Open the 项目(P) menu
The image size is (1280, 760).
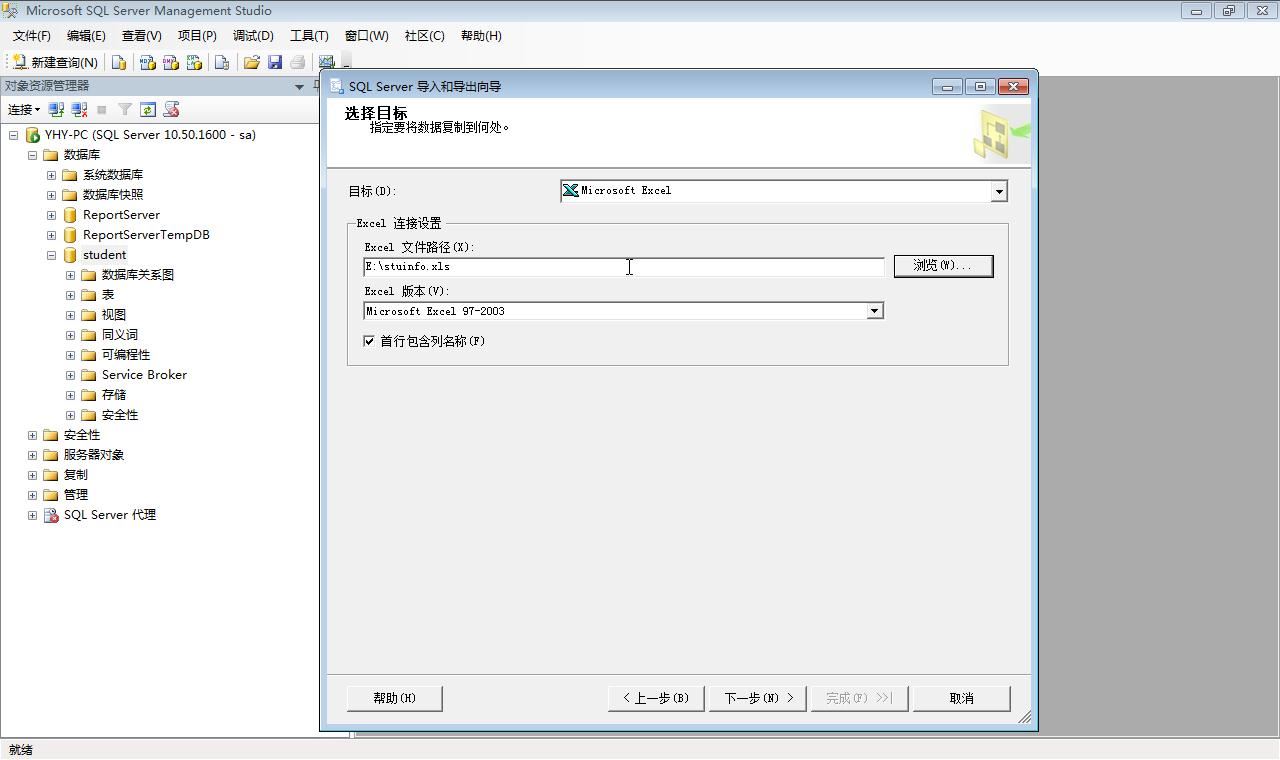point(197,35)
